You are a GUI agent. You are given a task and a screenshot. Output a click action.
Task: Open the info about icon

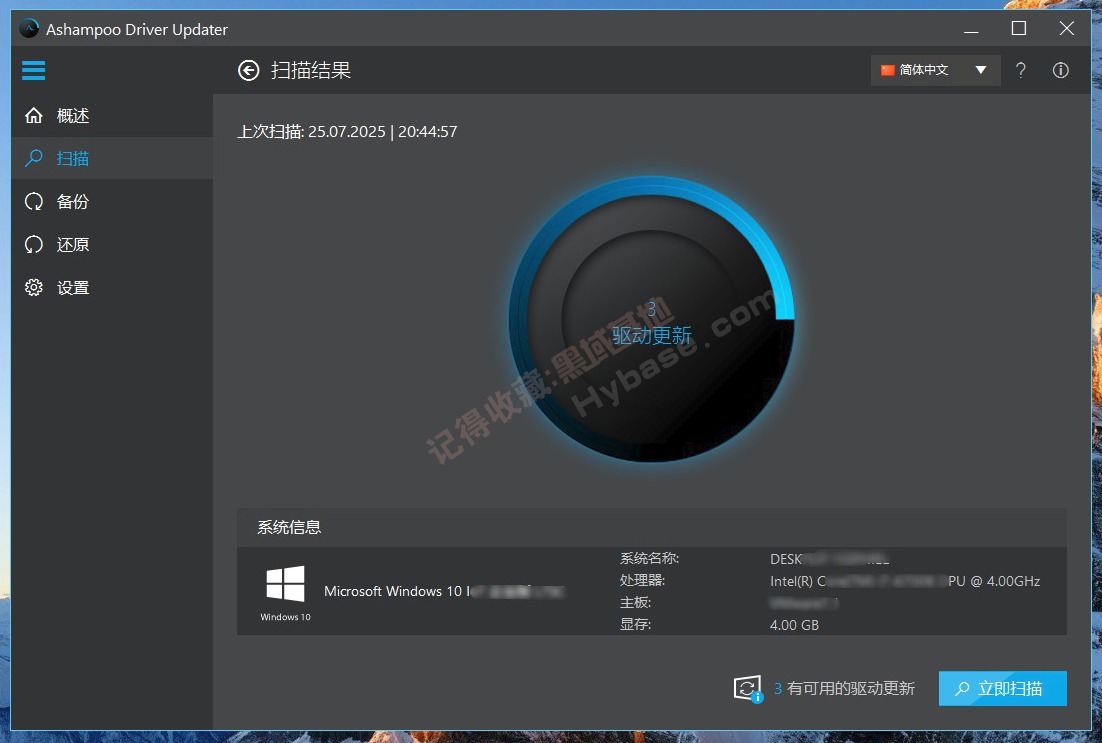[x=1061, y=70]
